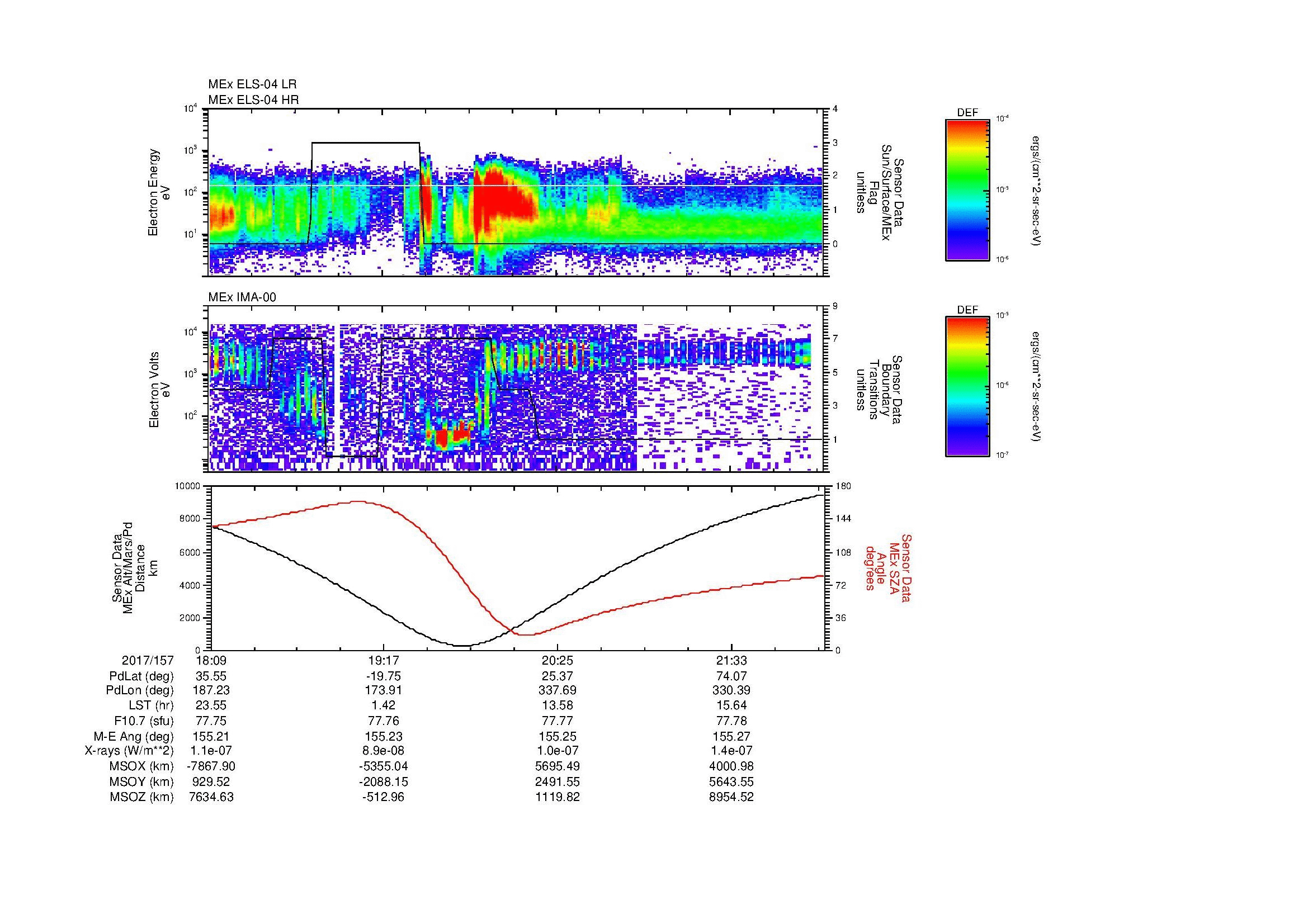Click the 'Sun/Surface/MEx Flag' right-axis label

[x=879, y=192]
